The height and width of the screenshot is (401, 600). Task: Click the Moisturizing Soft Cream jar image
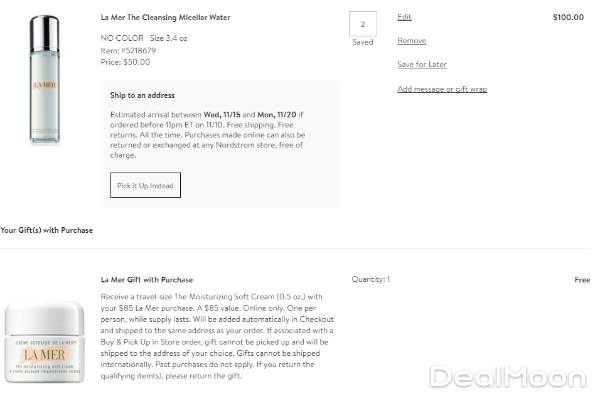[45, 336]
